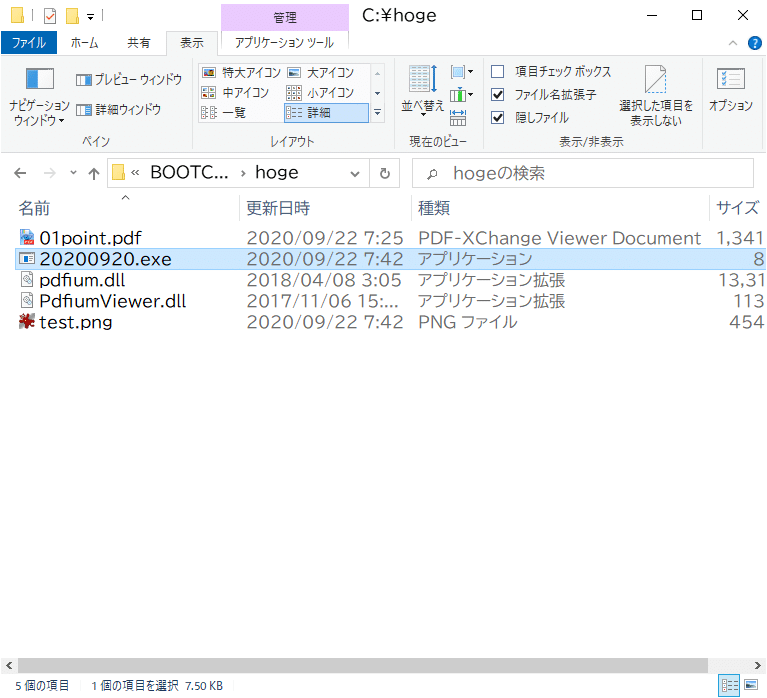Click BOOTC... in the address bar

pyautogui.click(x=189, y=173)
